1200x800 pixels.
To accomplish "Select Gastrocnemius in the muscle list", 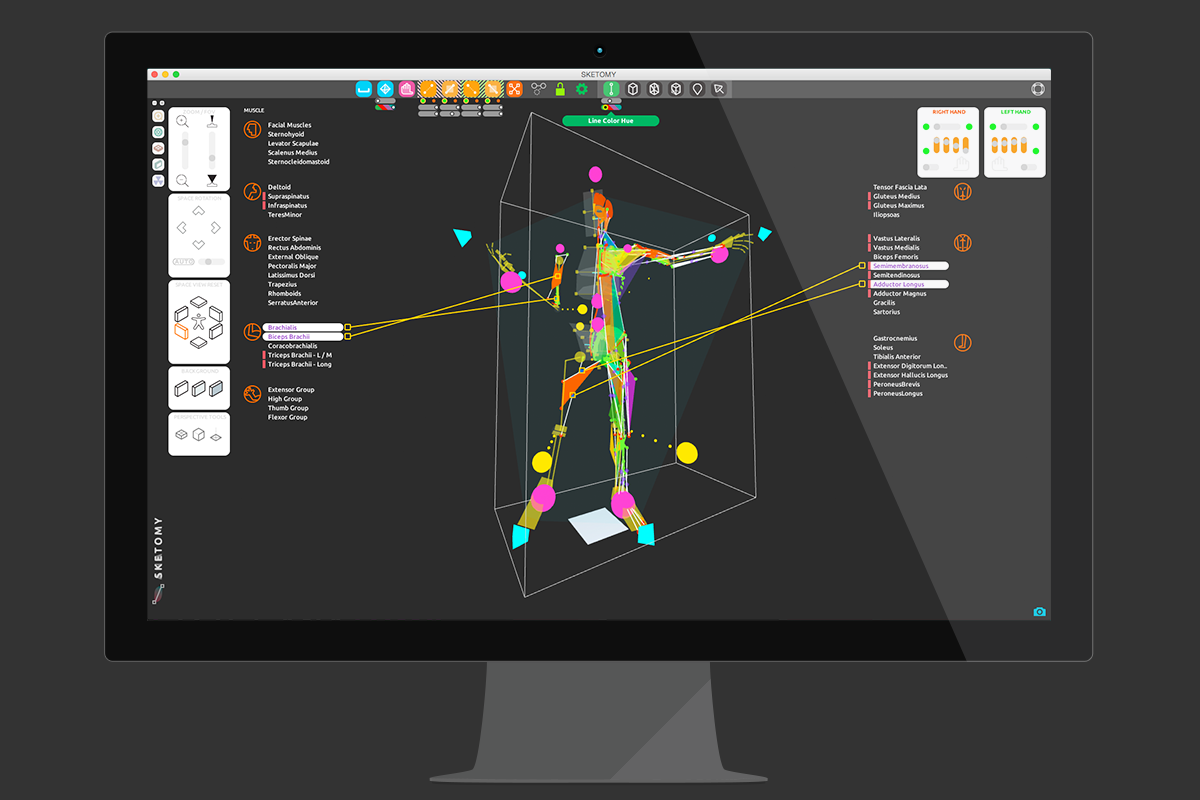I will (x=895, y=339).
